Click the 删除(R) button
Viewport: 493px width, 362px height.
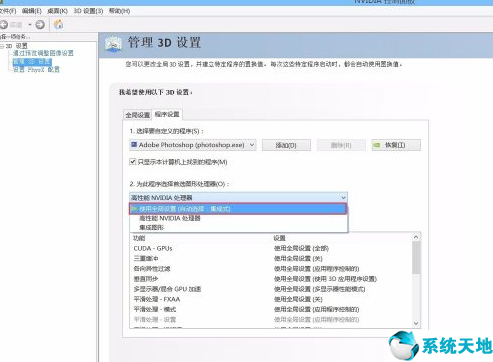point(341,145)
